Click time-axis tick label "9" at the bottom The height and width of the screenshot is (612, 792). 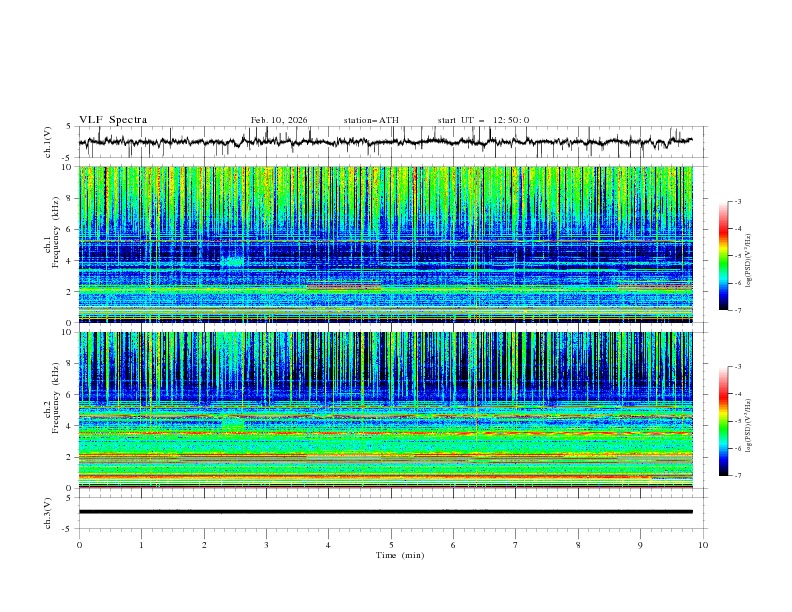click(x=640, y=545)
